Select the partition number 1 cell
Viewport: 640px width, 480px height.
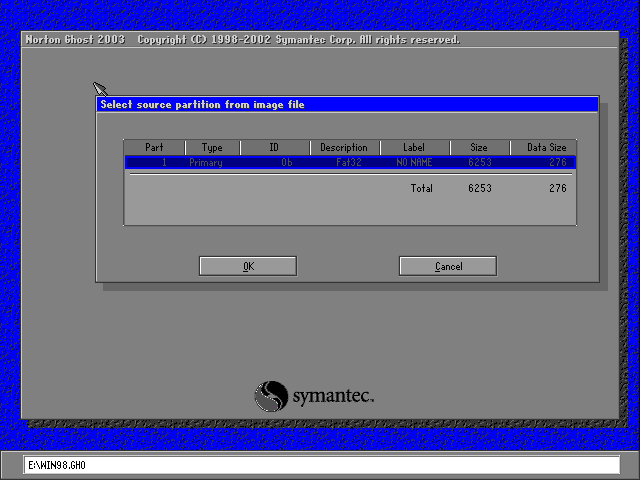(164, 162)
